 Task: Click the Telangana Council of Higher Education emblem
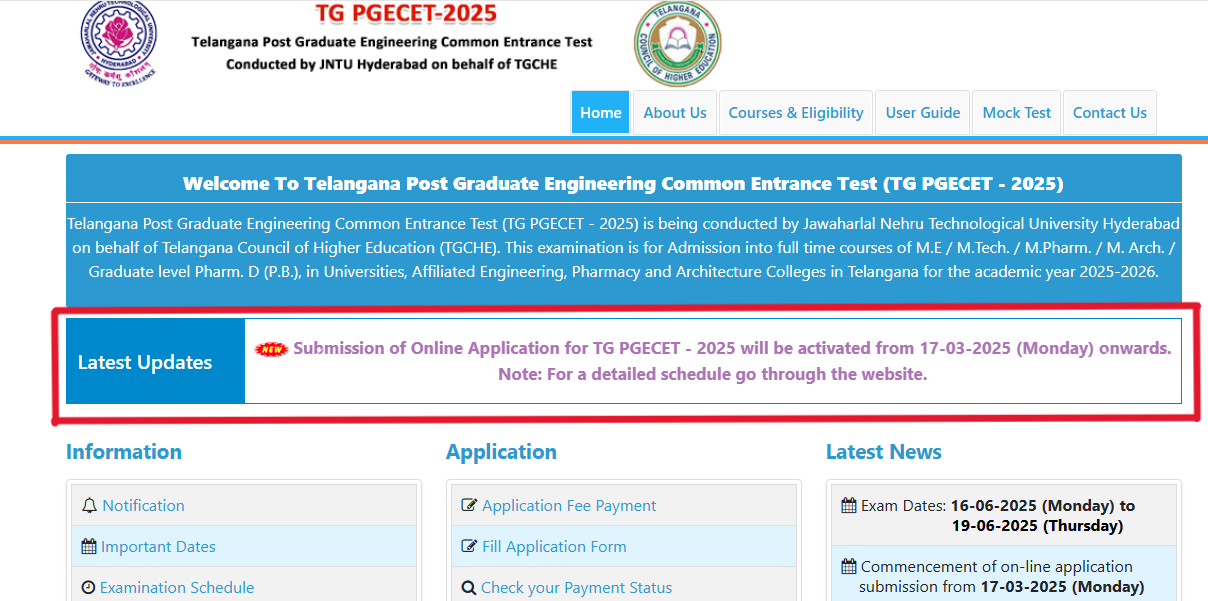pos(677,43)
